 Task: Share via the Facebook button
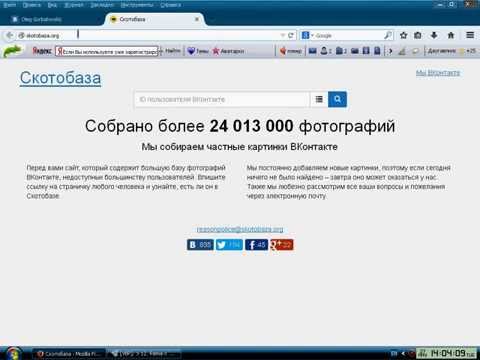coord(257,245)
